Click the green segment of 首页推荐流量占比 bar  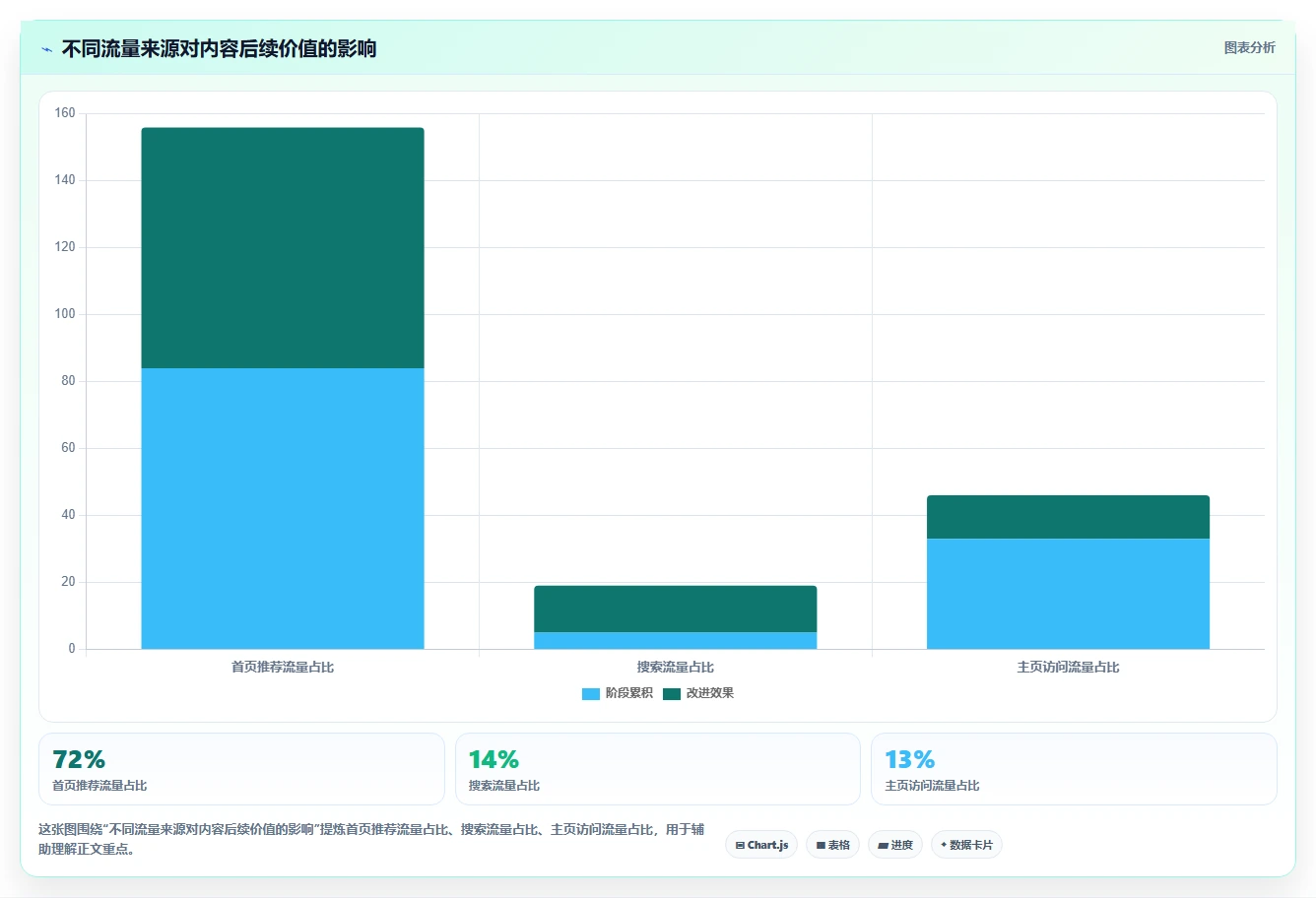(283, 248)
